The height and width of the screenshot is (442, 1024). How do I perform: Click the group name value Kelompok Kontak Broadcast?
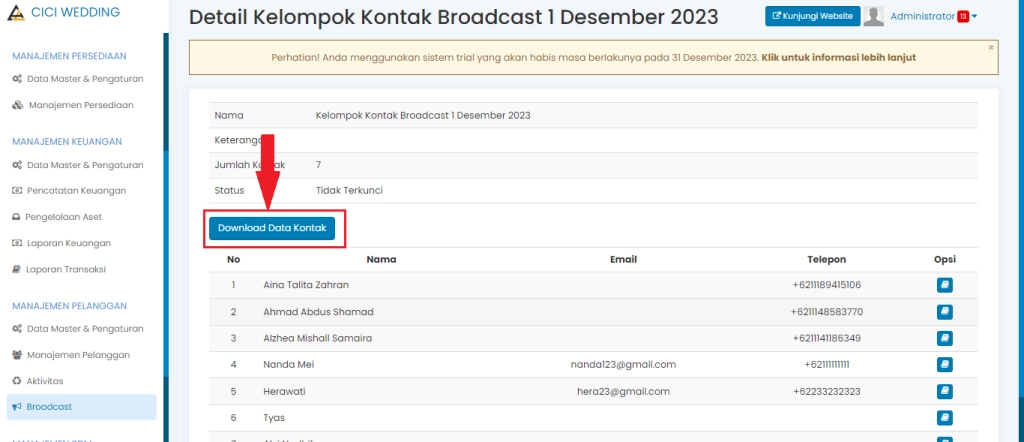[423, 116]
